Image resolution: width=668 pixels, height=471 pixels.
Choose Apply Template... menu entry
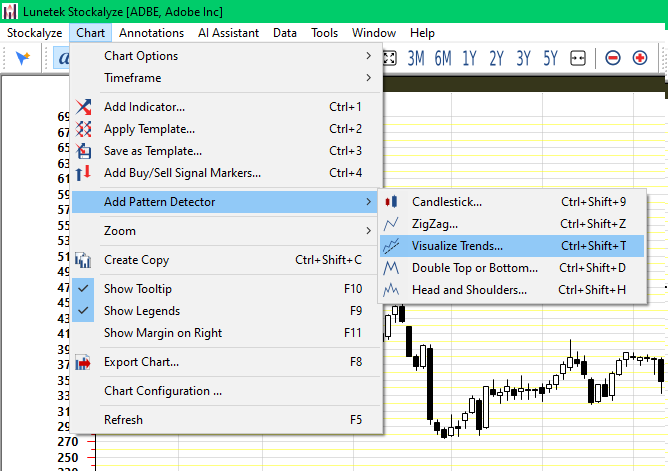click(227, 129)
